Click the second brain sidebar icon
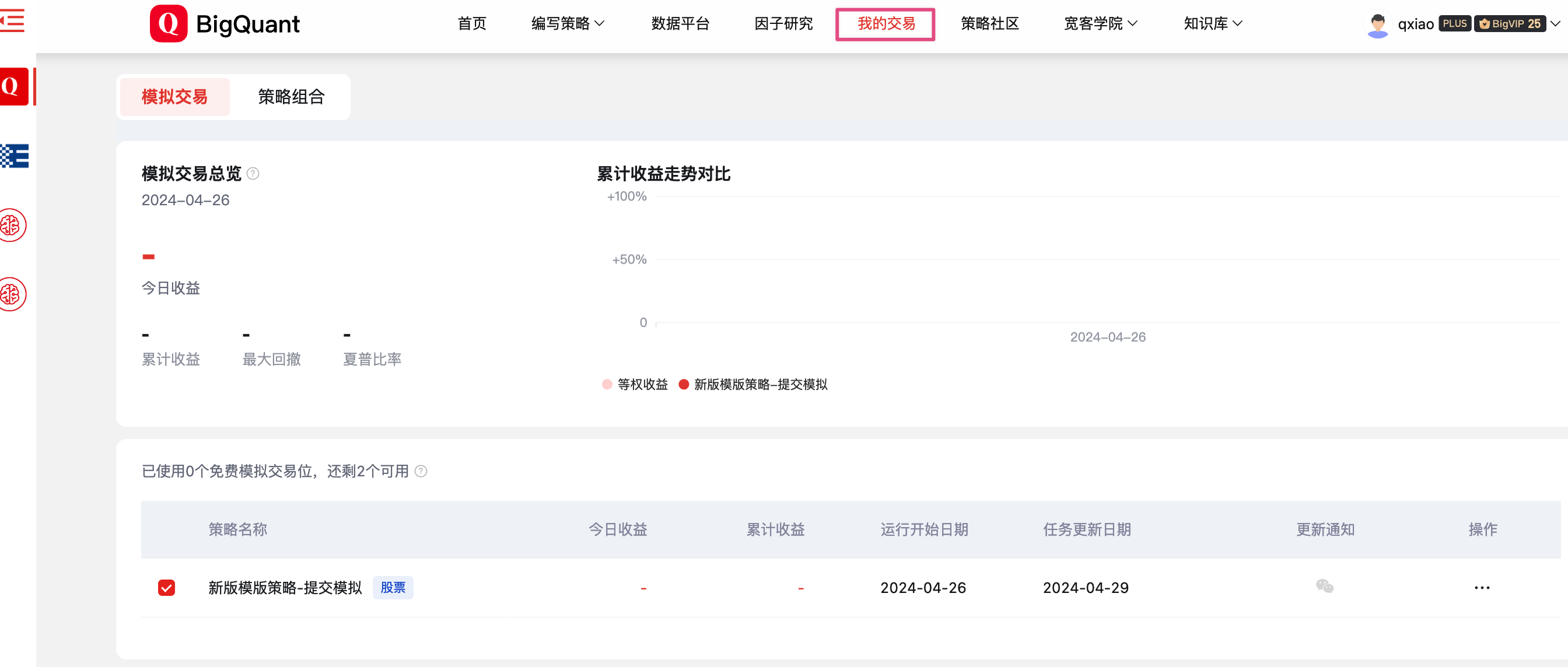 pyautogui.click(x=12, y=294)
